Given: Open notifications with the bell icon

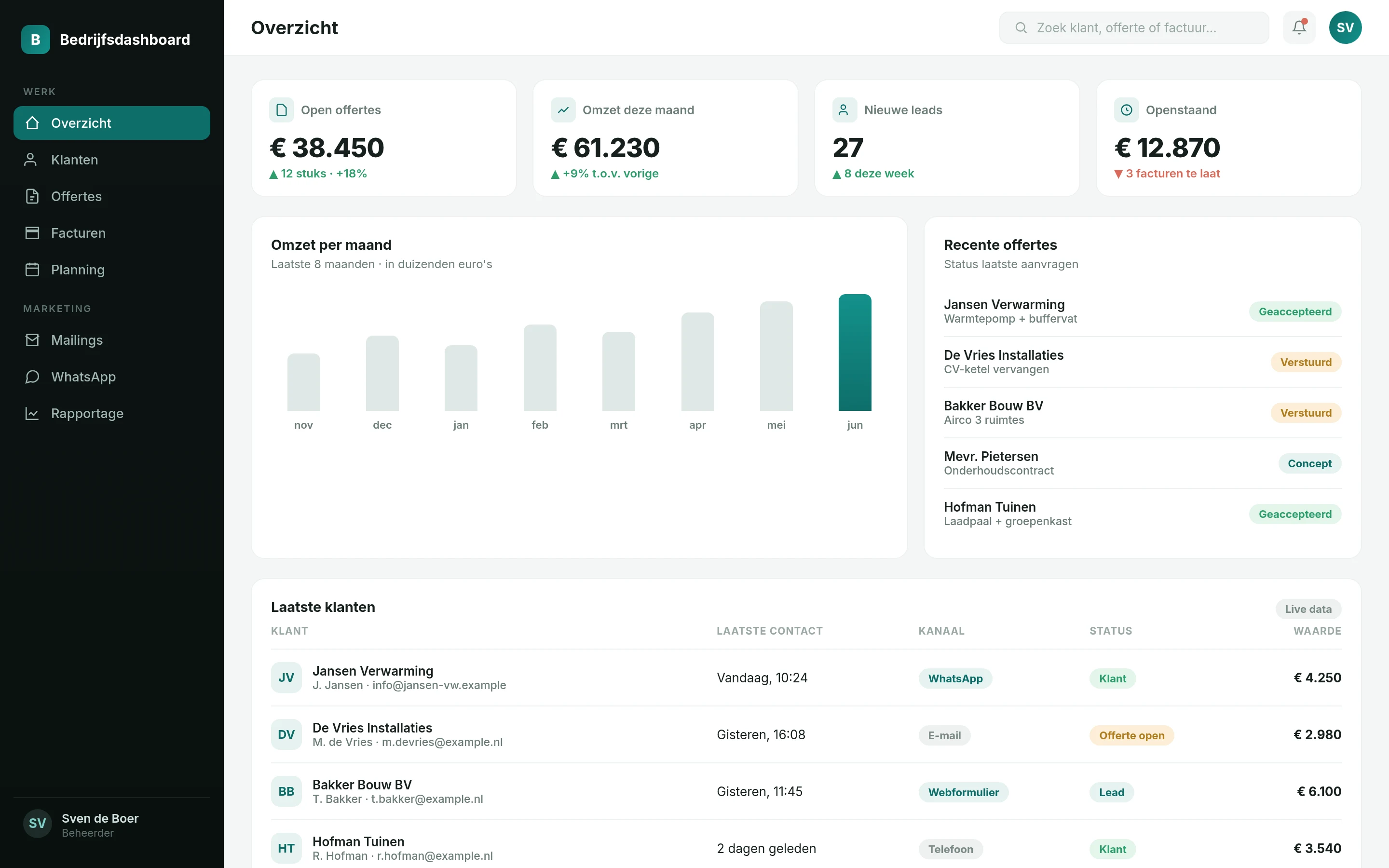Looking at the screenshot, I should click(1299, 27).
